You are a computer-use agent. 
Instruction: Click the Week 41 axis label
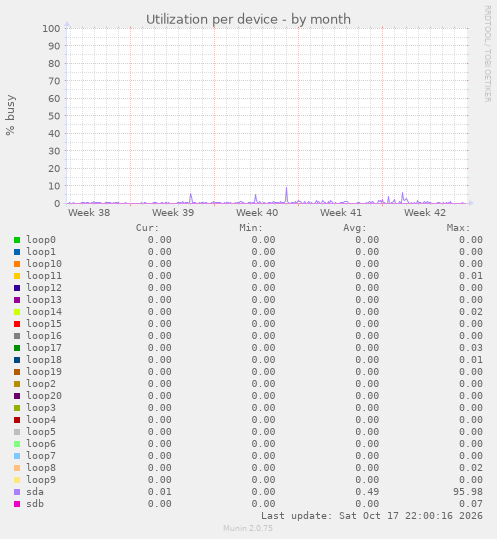click(341, 213)
